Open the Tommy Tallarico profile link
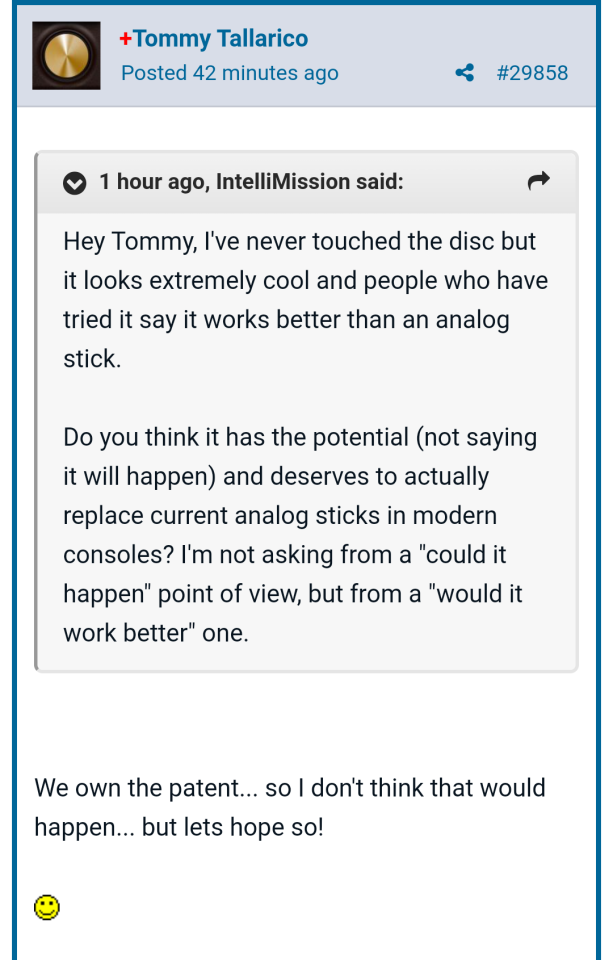 tap(220, 39)
